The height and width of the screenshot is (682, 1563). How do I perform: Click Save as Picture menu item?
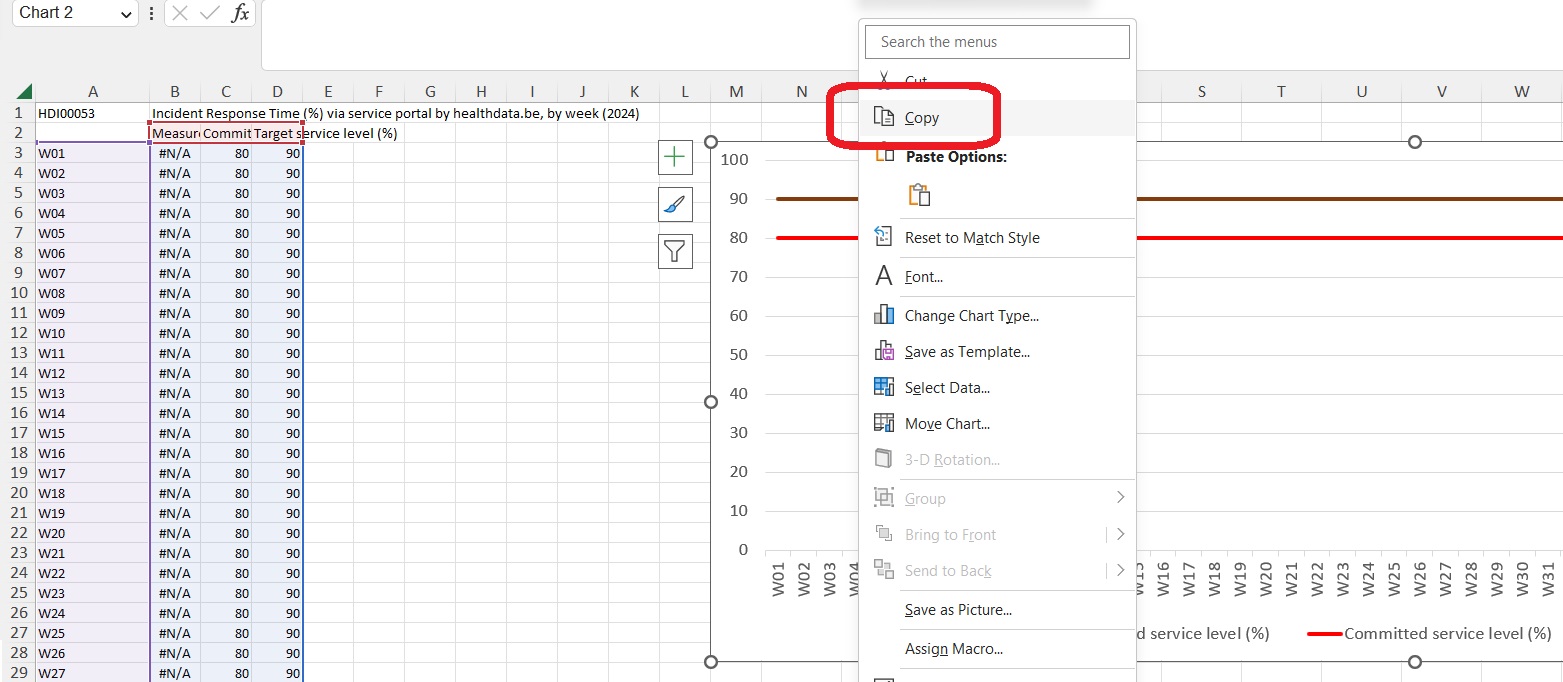(x=957, y=610)
